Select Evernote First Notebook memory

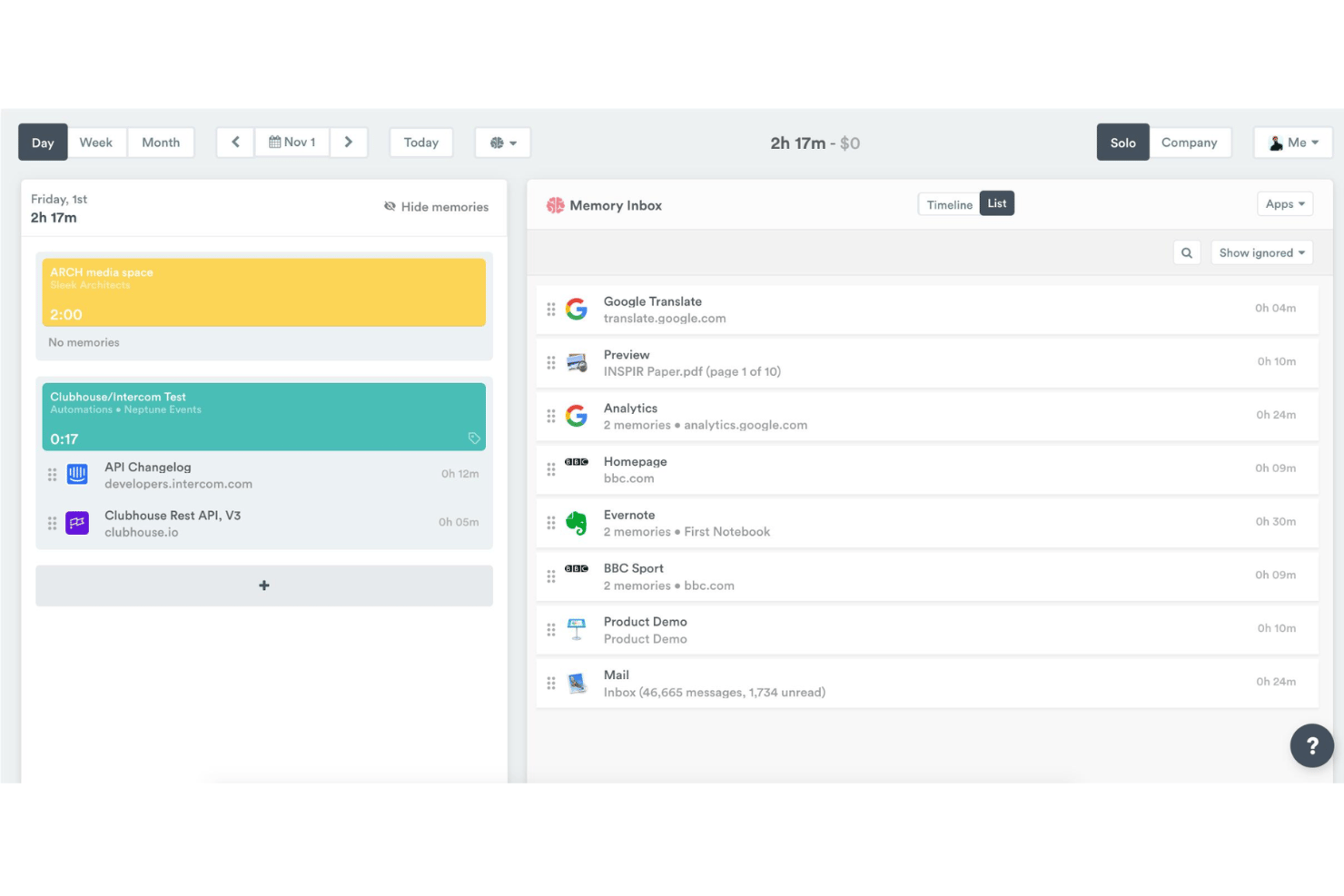pos(687,532)
